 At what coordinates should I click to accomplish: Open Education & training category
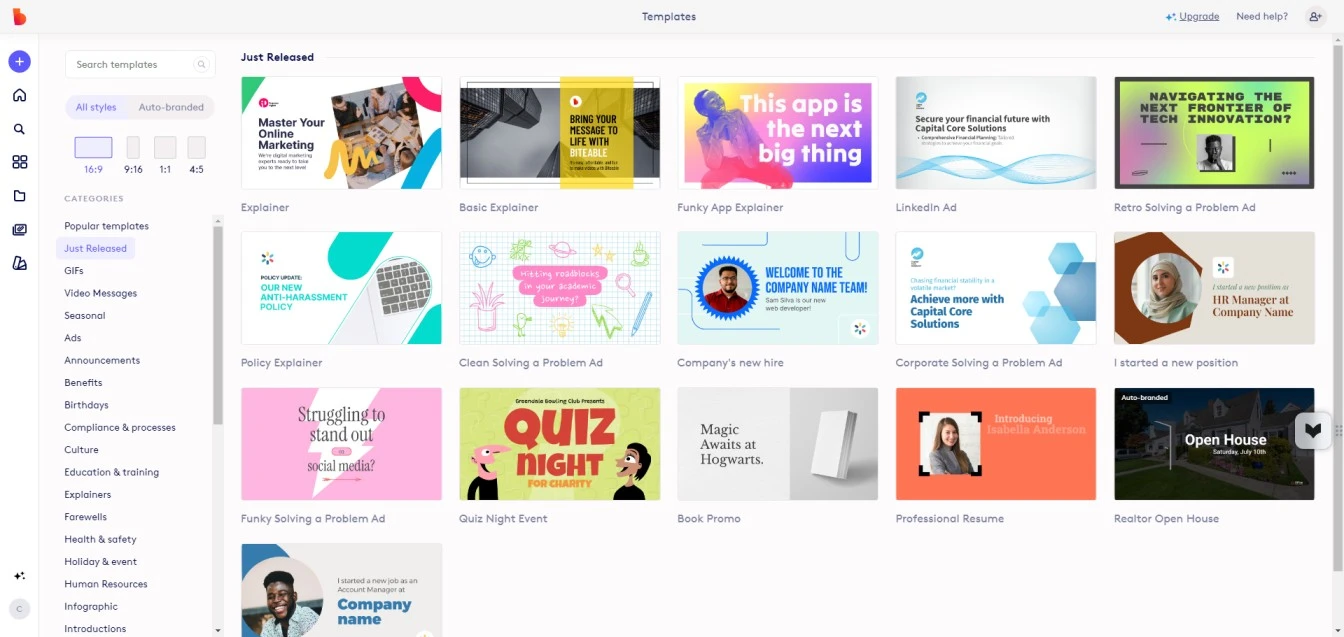111,472
